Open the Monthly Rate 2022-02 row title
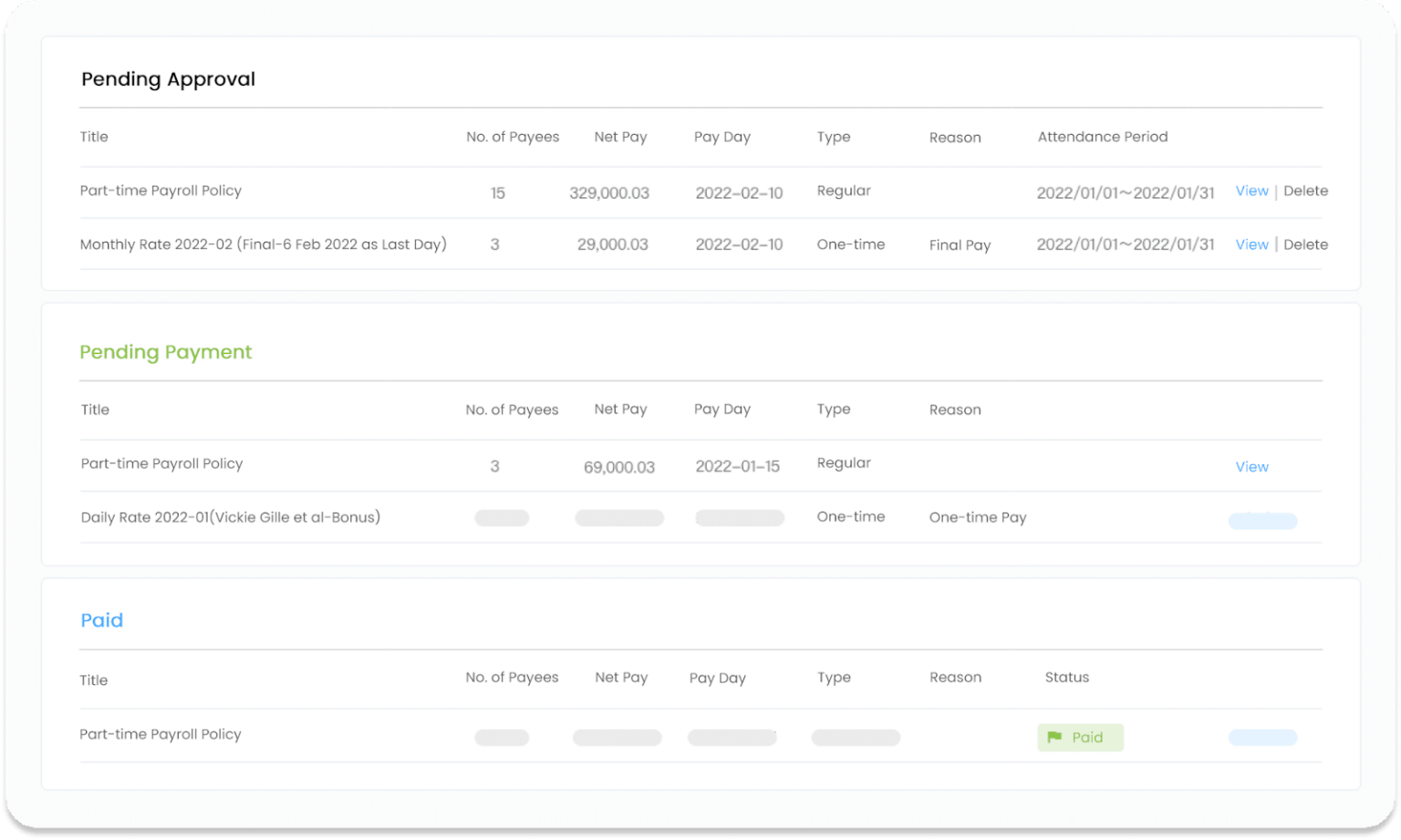1401x840 pixels. tap(263, 244)
